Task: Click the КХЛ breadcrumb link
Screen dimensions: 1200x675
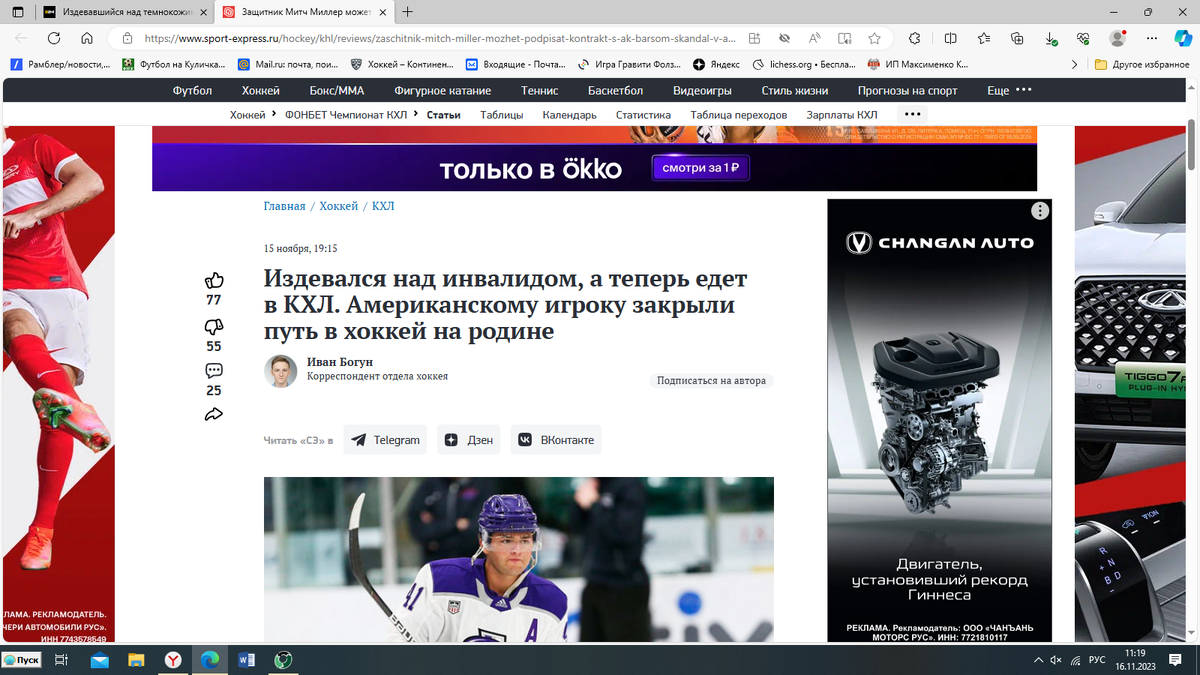Action: point(383,206)
